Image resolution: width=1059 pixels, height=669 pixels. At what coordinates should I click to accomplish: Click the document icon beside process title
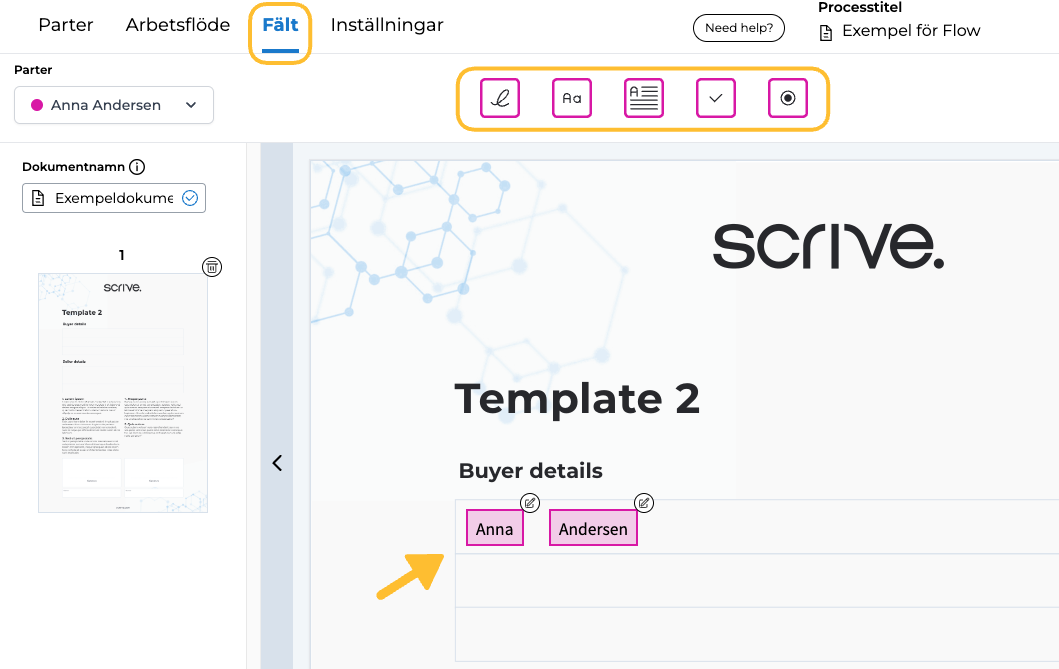(x=825, y=32)
